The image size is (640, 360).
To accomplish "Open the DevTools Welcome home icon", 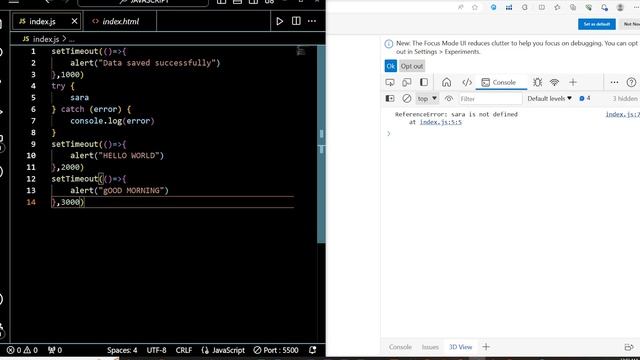I will pyautogui.click(x=447, y=82).
